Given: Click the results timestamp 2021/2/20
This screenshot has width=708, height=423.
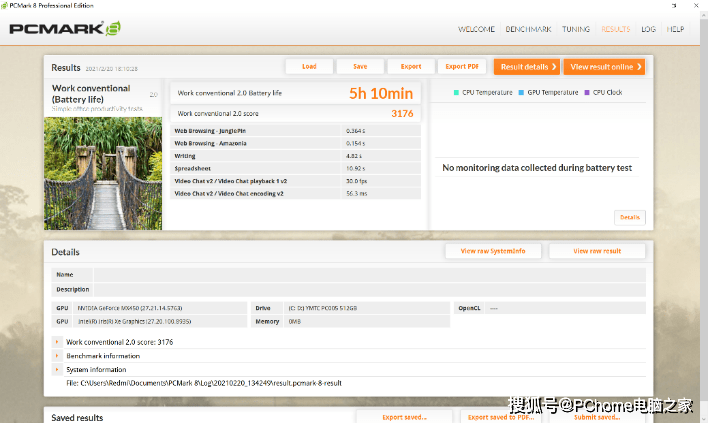Looking at the screenshot, I should tap(112, 69).
